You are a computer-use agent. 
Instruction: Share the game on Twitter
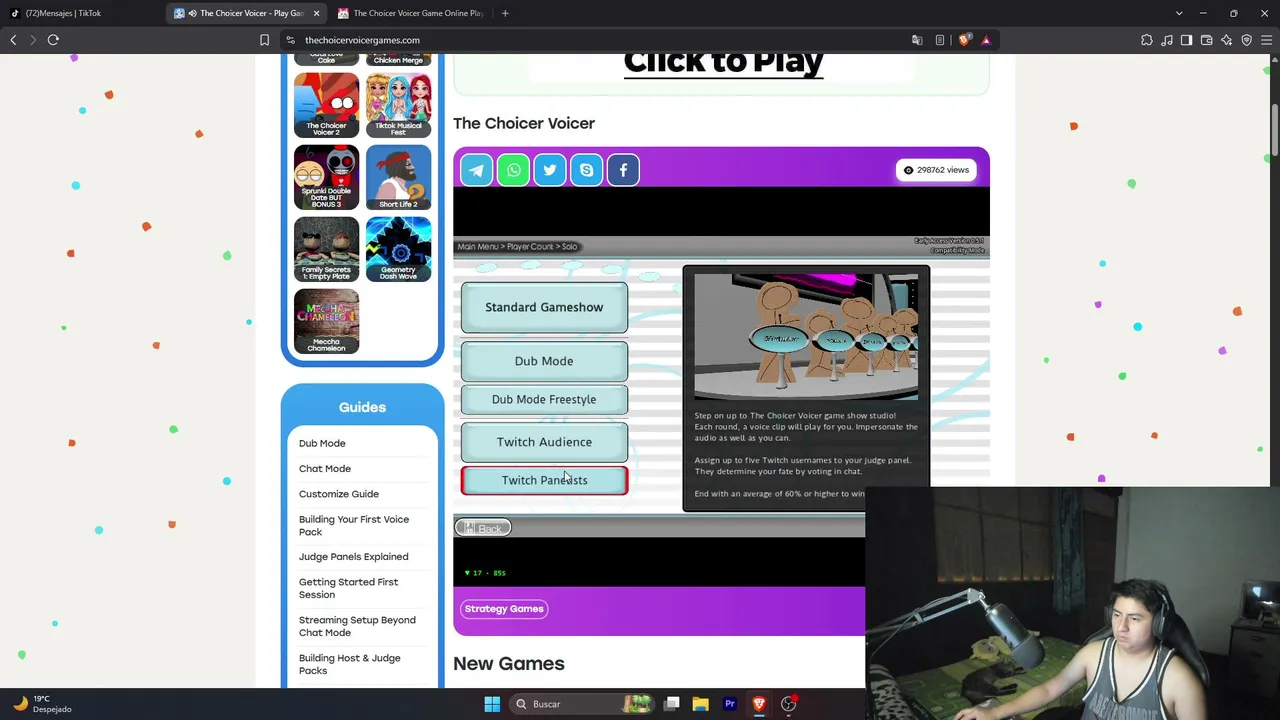click(550, 170)
